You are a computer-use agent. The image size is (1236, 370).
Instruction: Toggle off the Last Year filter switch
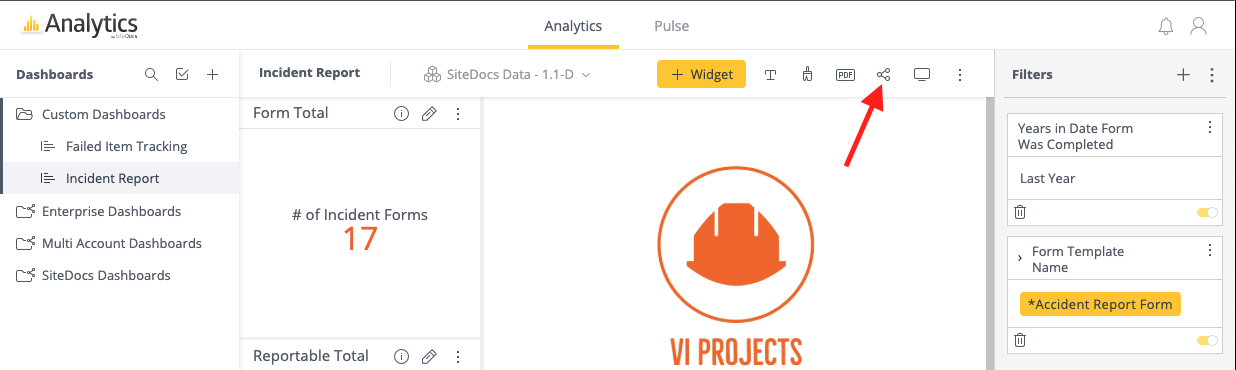(1207, 212)
